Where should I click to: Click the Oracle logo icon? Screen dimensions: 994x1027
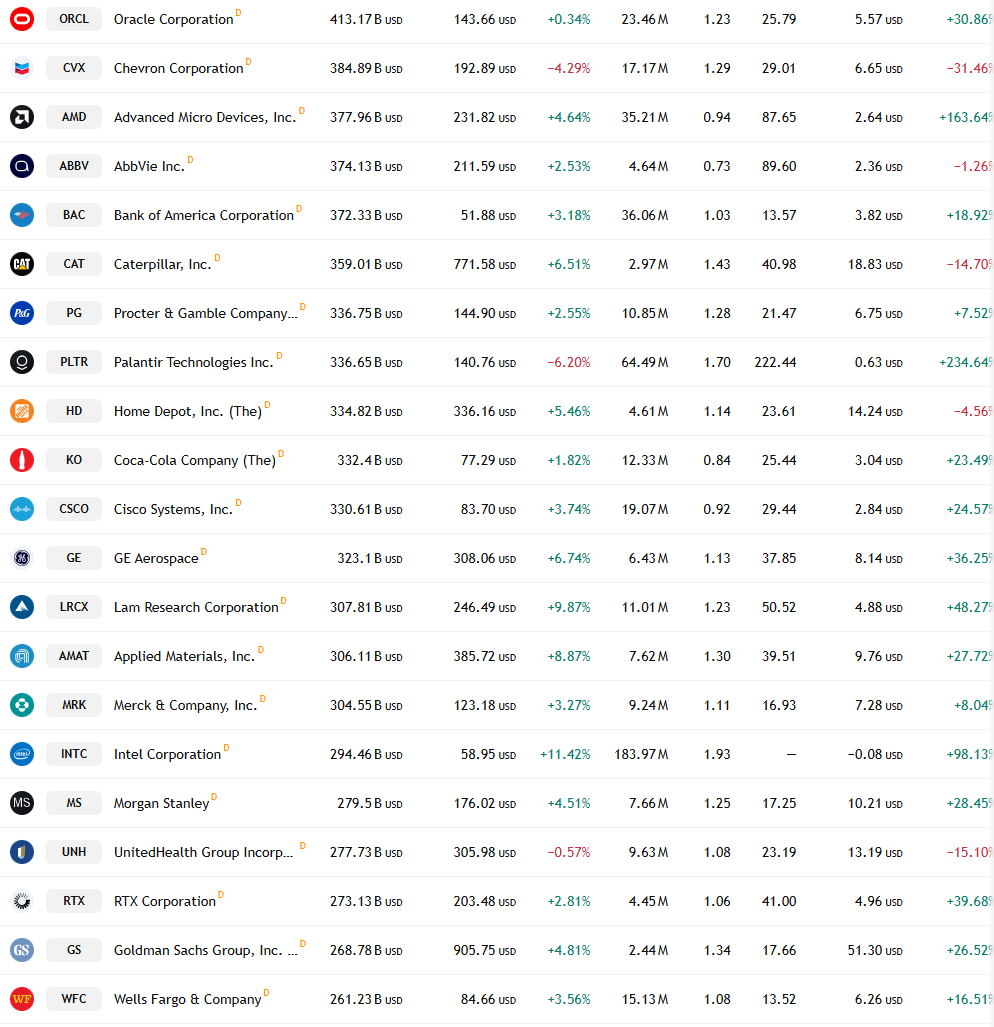click(22, 19)
